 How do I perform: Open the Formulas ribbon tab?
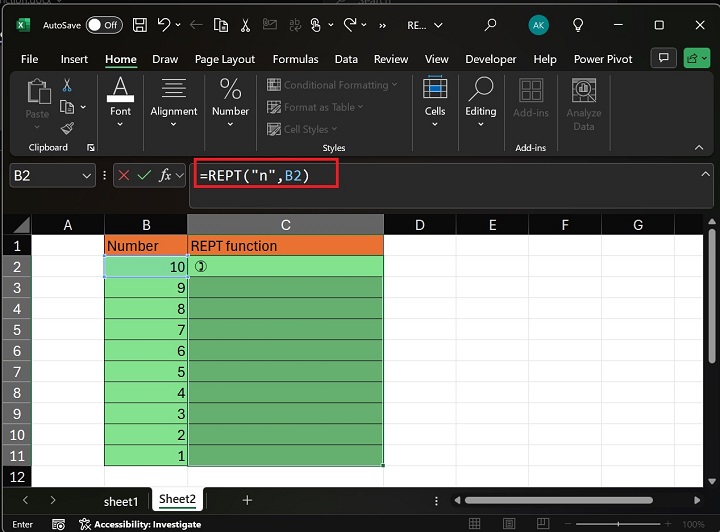[x=295, y=59]
